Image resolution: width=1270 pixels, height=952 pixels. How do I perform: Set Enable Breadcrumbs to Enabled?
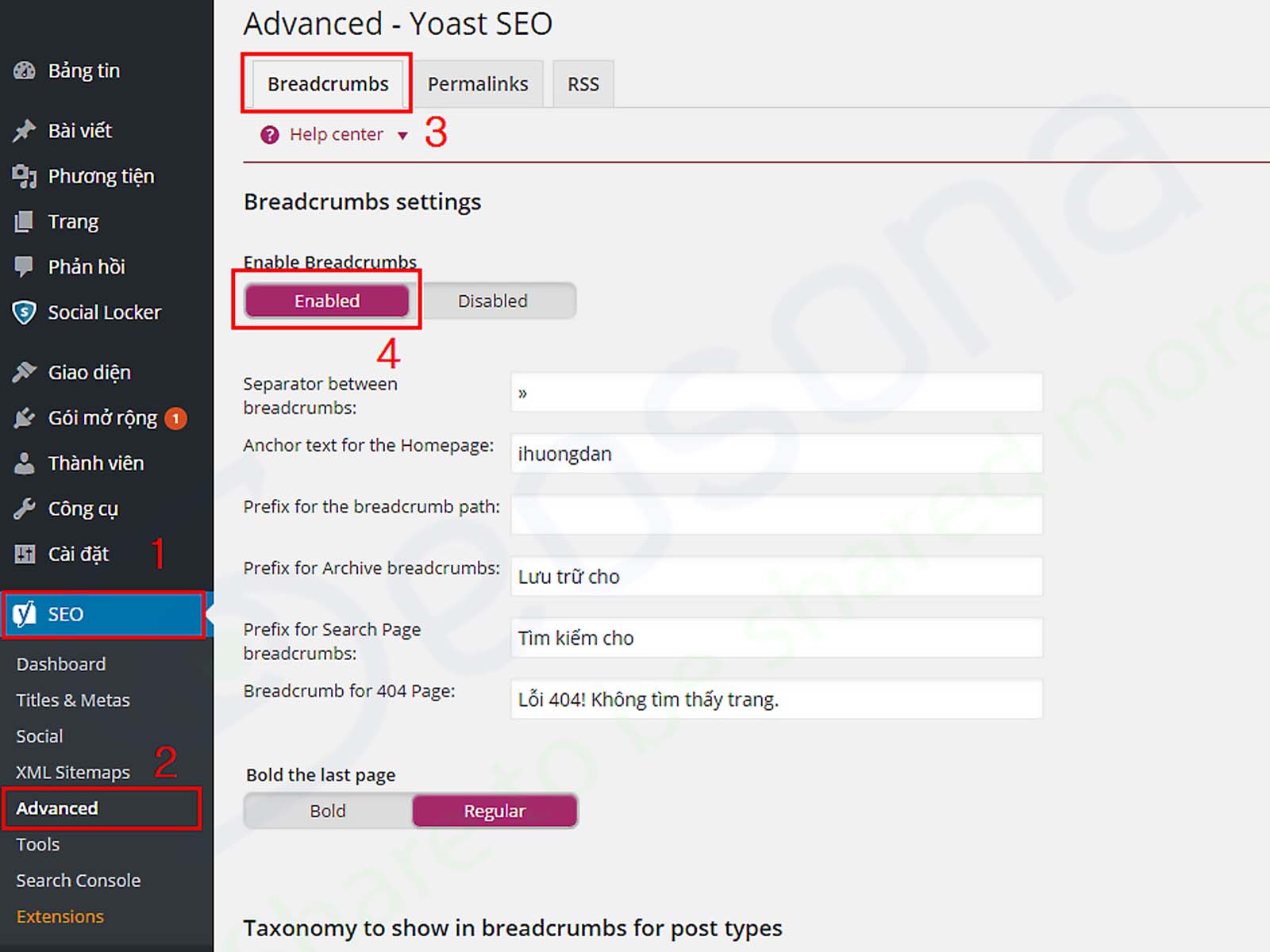pos(327,301)
